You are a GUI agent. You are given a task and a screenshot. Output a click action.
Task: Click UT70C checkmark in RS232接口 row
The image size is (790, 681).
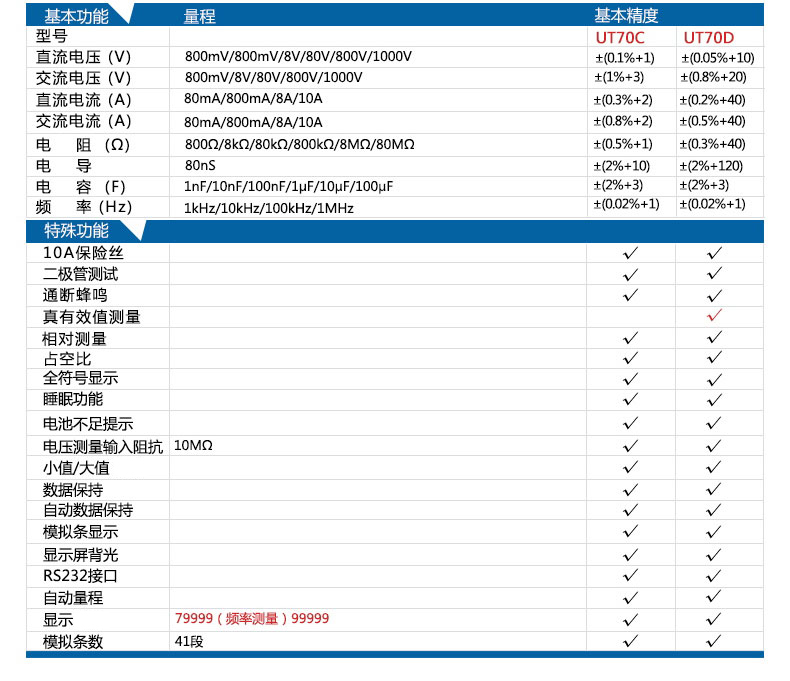click(x=630, y=575)
